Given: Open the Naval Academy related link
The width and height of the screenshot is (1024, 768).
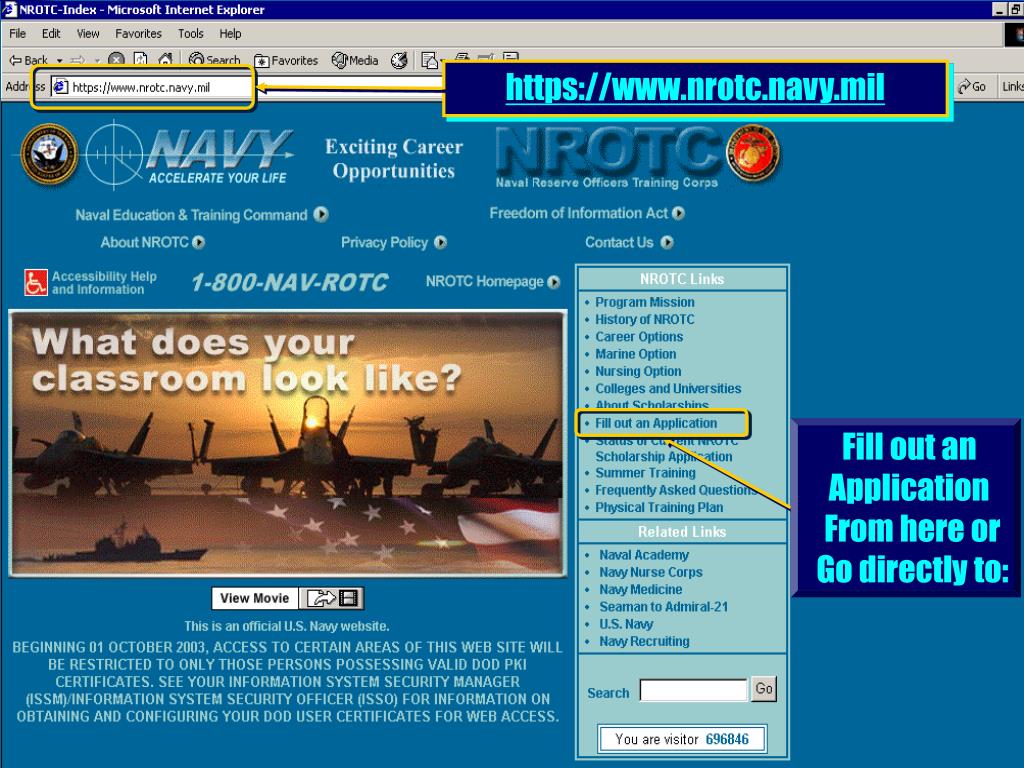Looking at the screenshot, I should point(644,555).
